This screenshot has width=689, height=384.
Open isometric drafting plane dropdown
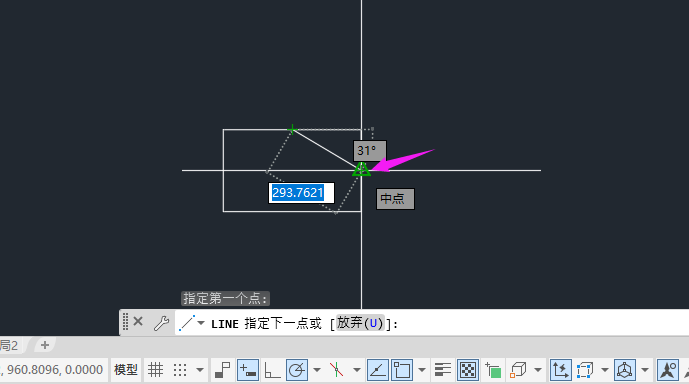(357, 370)
